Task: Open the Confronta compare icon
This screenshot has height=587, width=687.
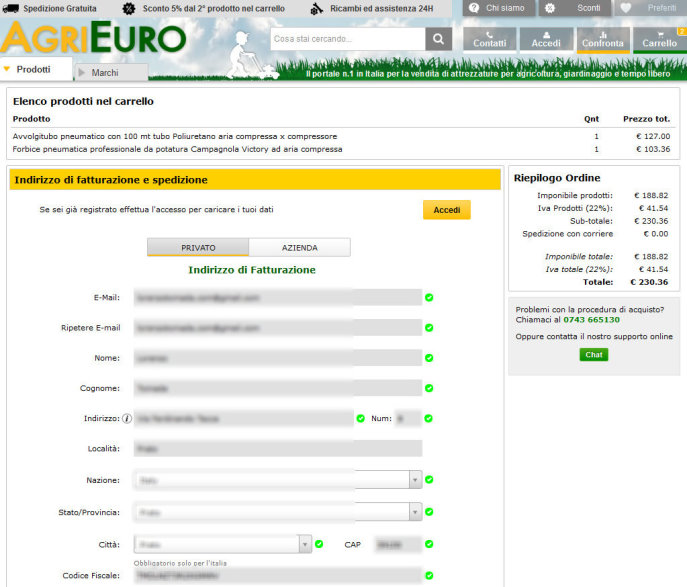Action: point(603,39)
